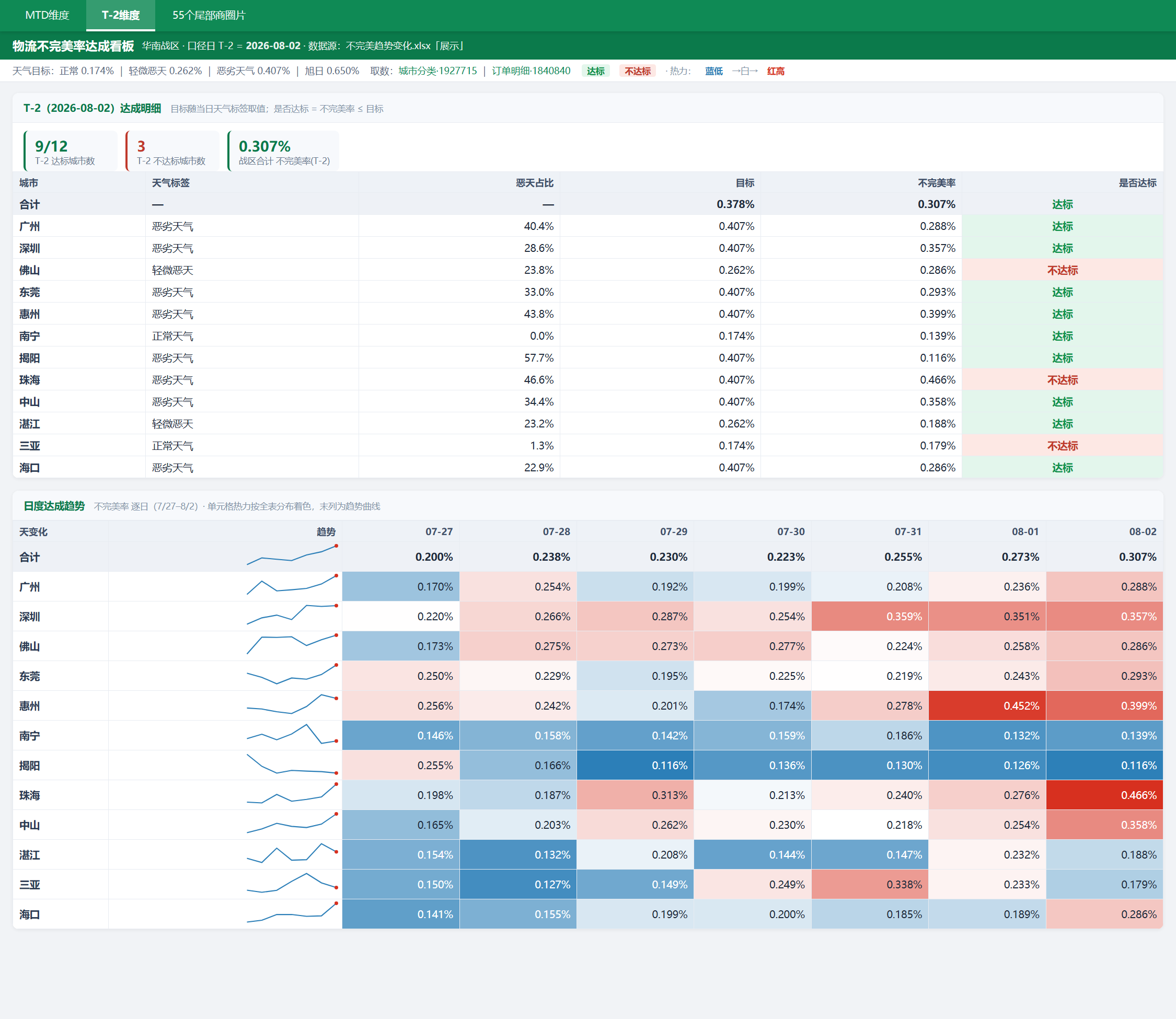Open the 城市分类·1927715 data link
This screenshot has height=1019, width=1176.
coord(437,71)
